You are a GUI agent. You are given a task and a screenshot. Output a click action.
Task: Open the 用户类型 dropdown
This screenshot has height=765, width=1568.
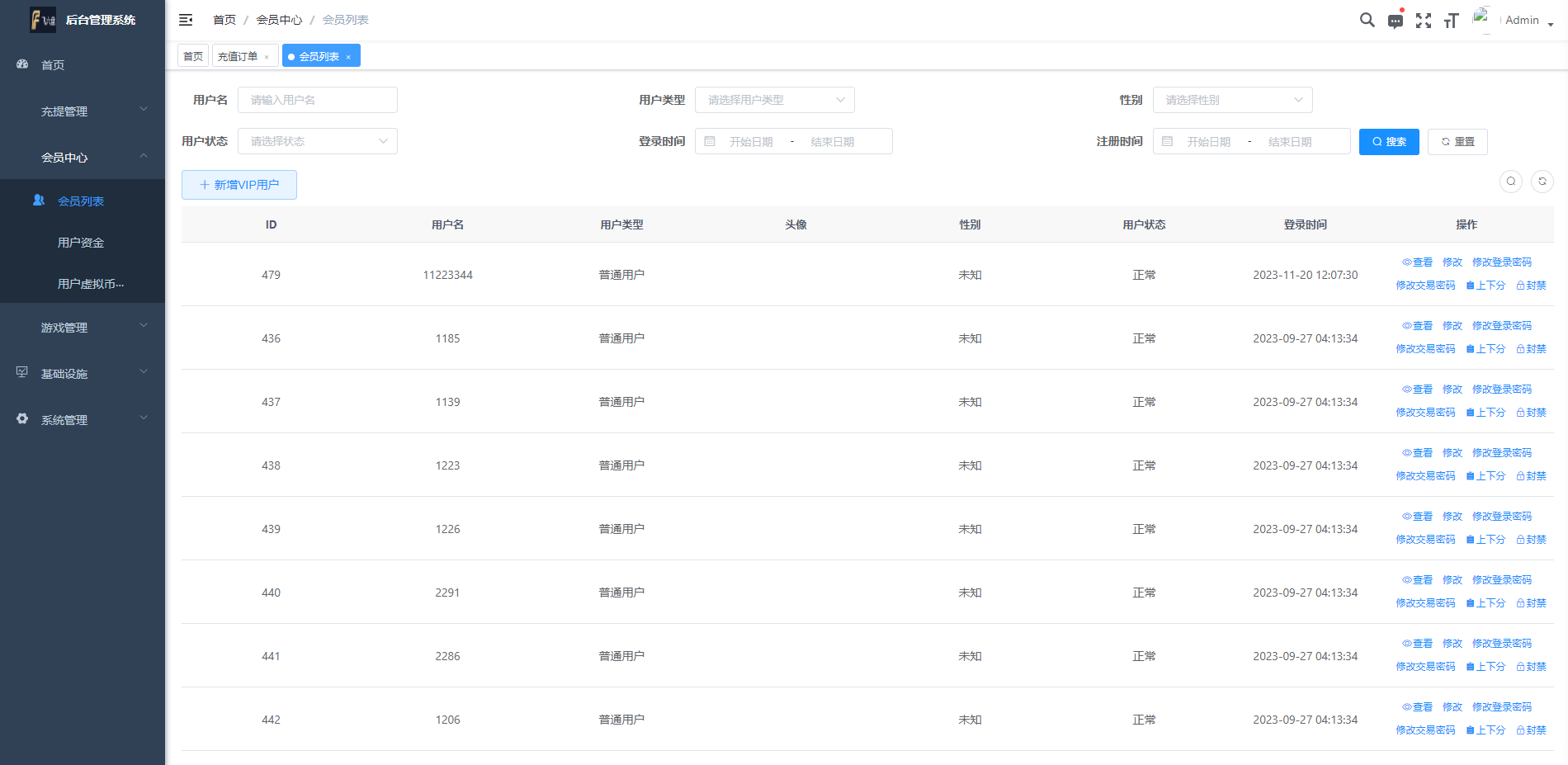(x=774, y=100)
